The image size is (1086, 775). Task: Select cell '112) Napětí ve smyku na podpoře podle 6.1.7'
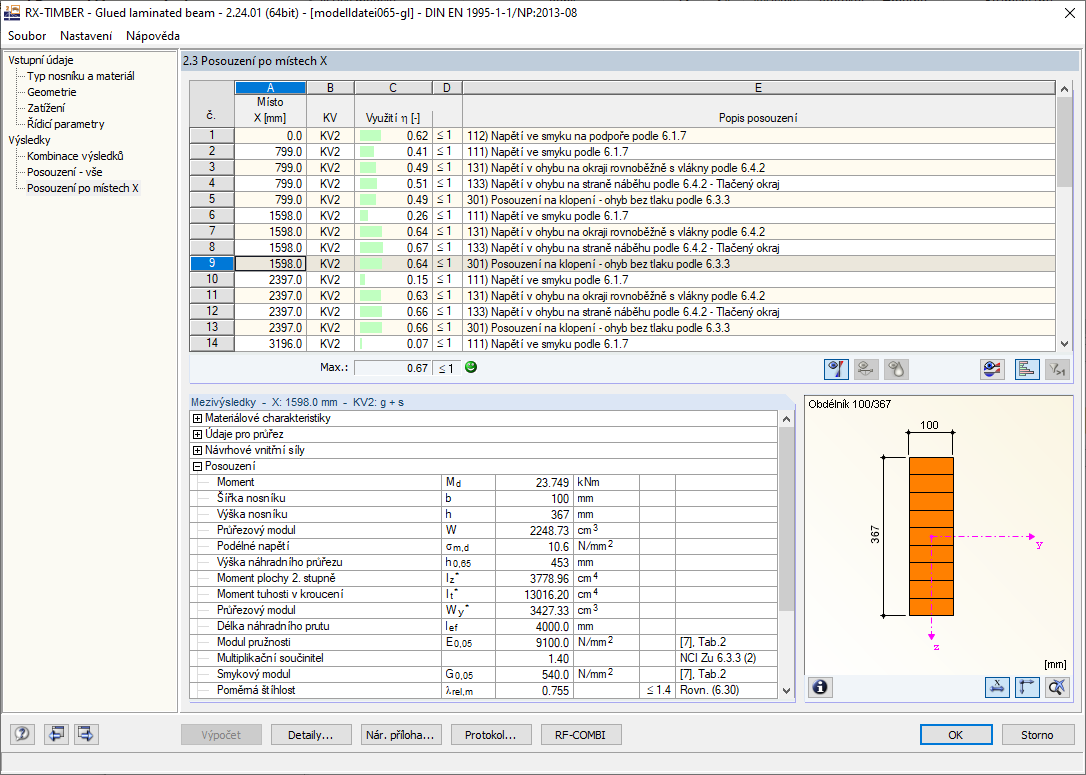coord(758,136)
